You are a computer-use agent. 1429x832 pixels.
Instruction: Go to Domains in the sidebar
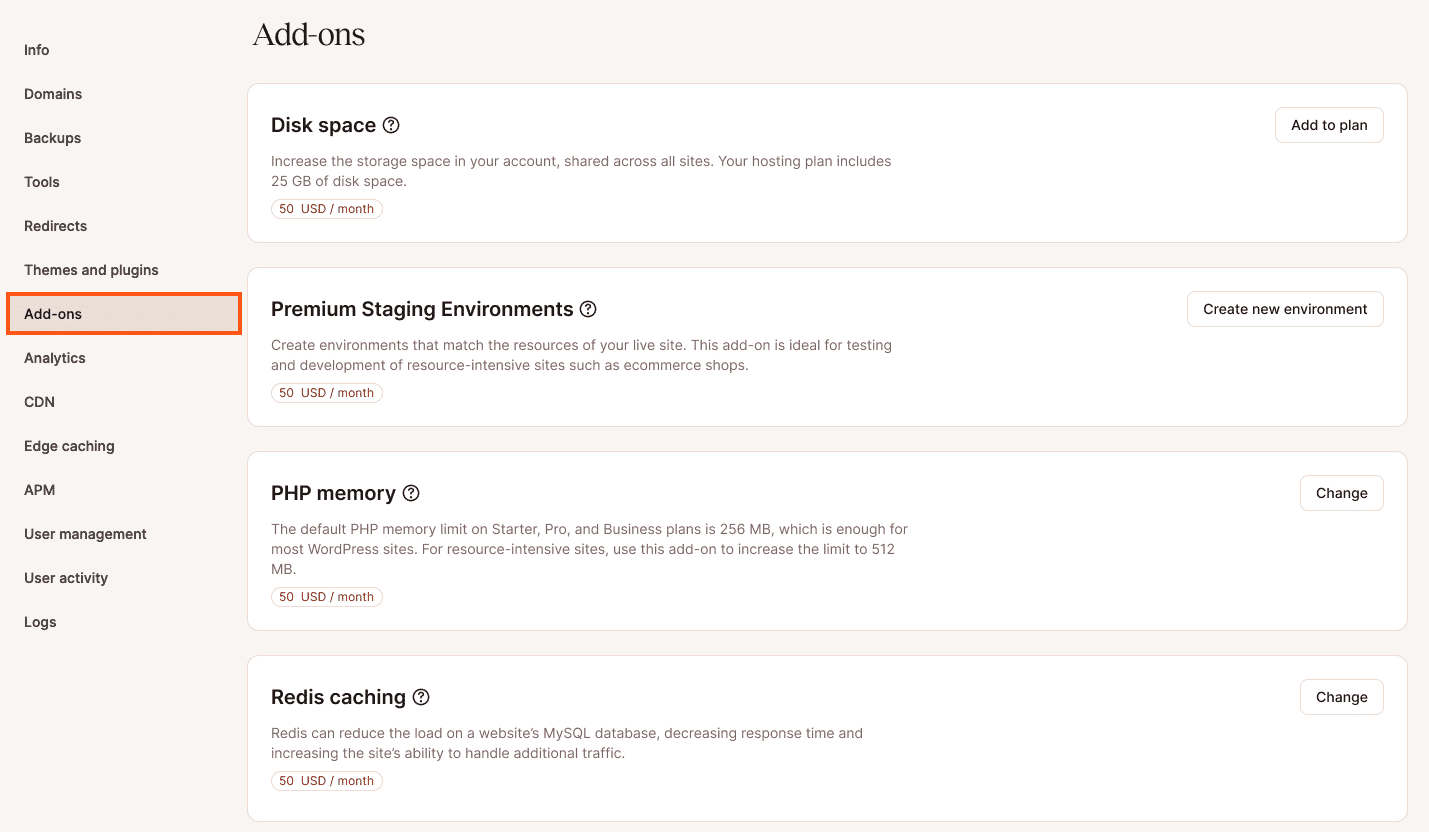(x=53, y=94)
